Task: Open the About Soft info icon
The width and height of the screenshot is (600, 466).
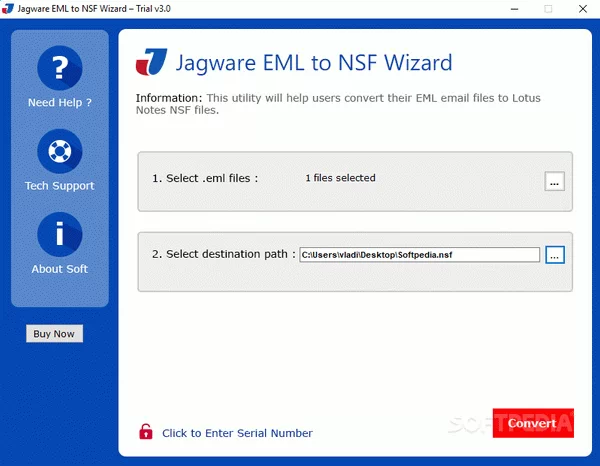Action: [60, 234]
